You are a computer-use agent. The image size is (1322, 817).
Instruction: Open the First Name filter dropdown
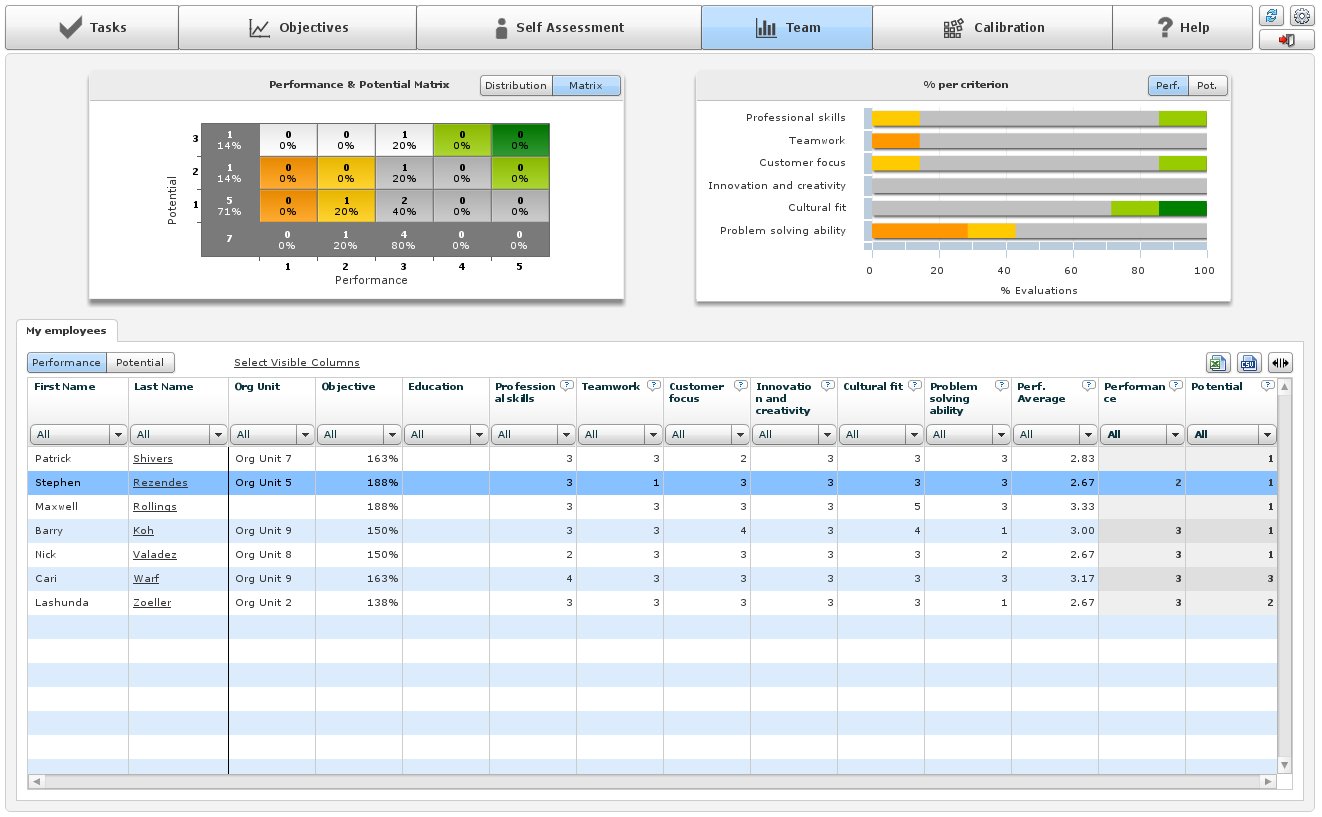click(x=79, y=435)
